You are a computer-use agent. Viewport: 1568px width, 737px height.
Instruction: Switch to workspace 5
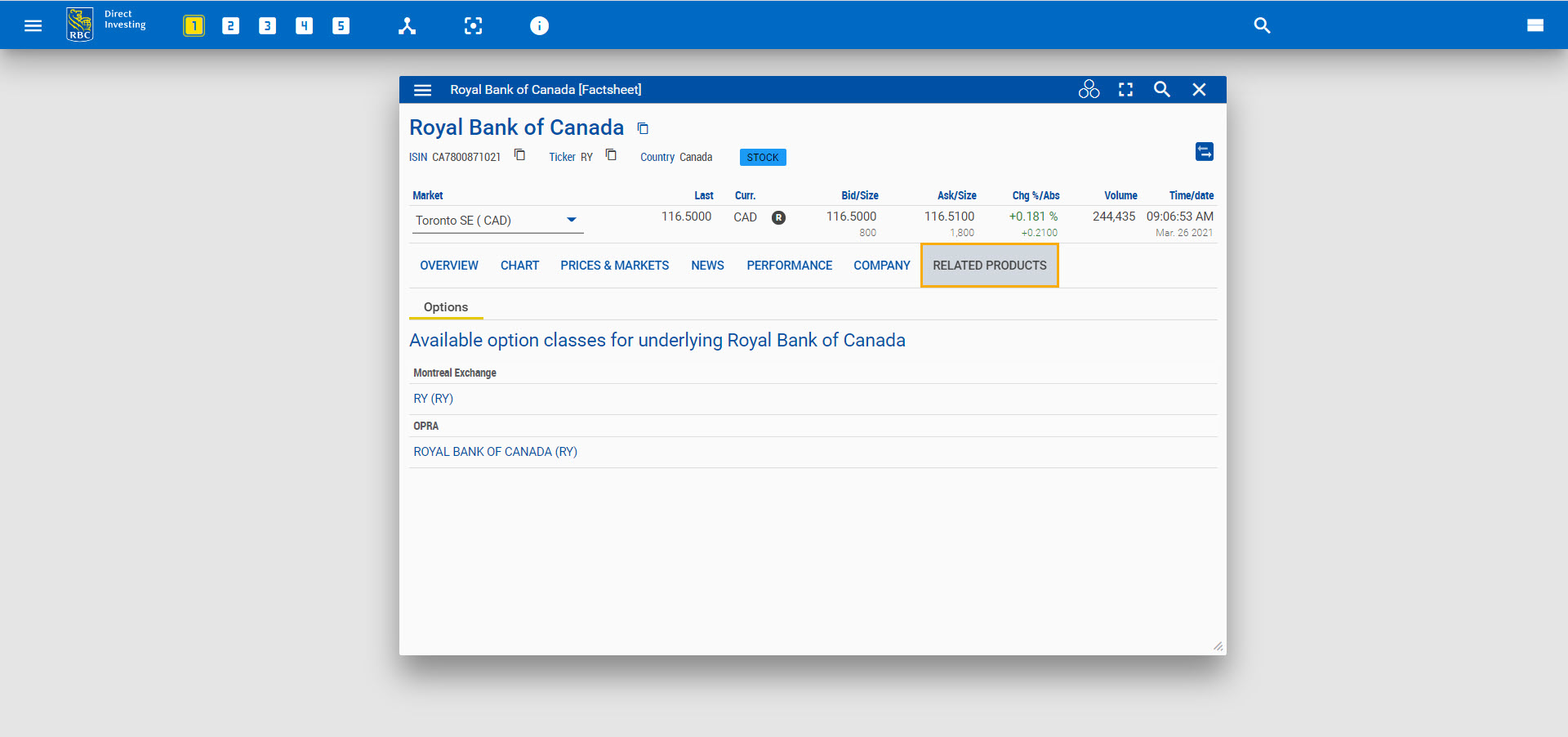341,26
